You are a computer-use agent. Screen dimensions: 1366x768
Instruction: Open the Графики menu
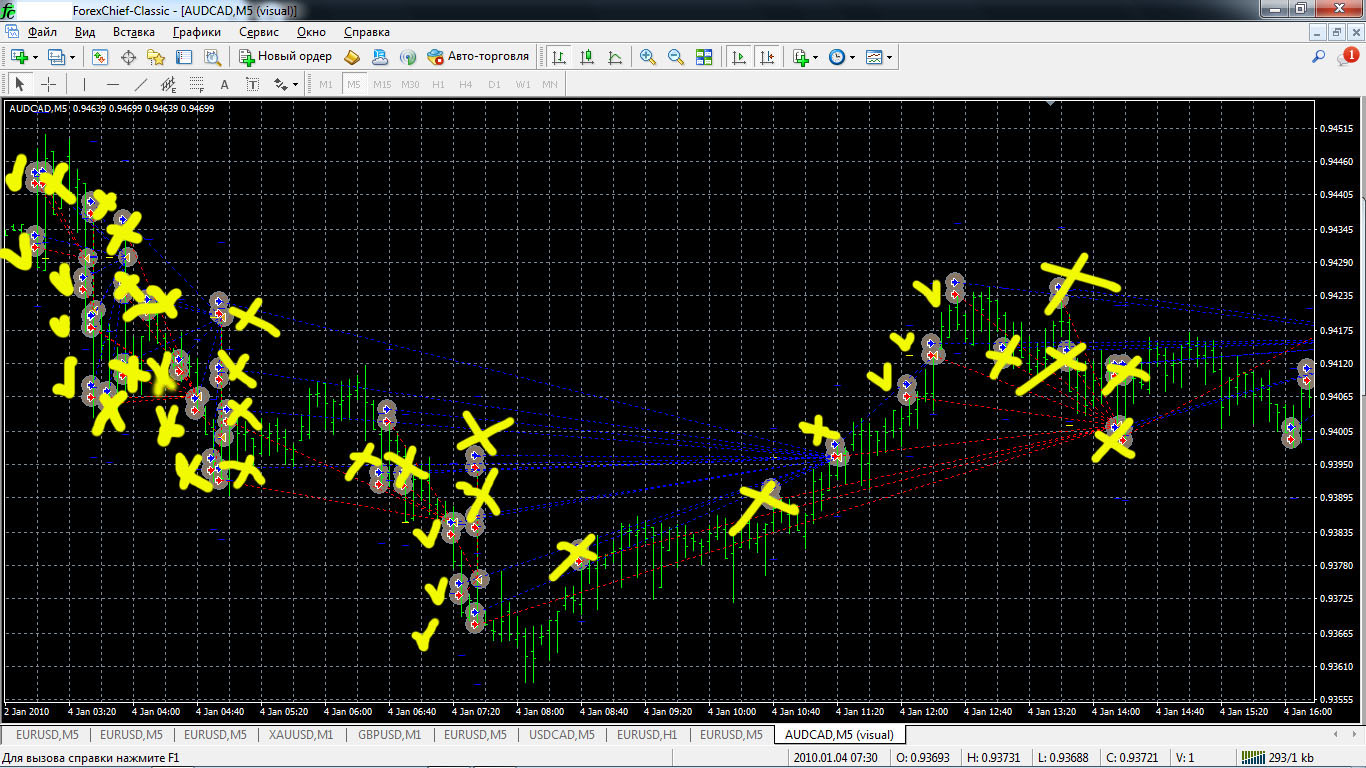(196, 32)
